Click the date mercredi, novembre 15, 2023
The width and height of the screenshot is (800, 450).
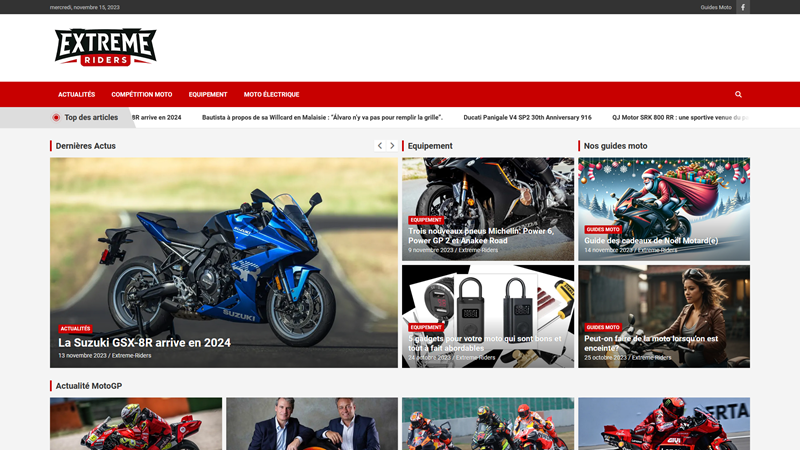coord(85,7)
